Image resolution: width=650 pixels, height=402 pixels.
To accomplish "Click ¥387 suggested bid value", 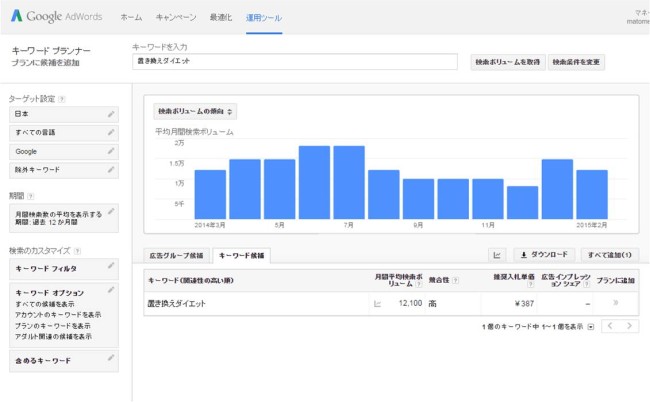I will 524,304.
